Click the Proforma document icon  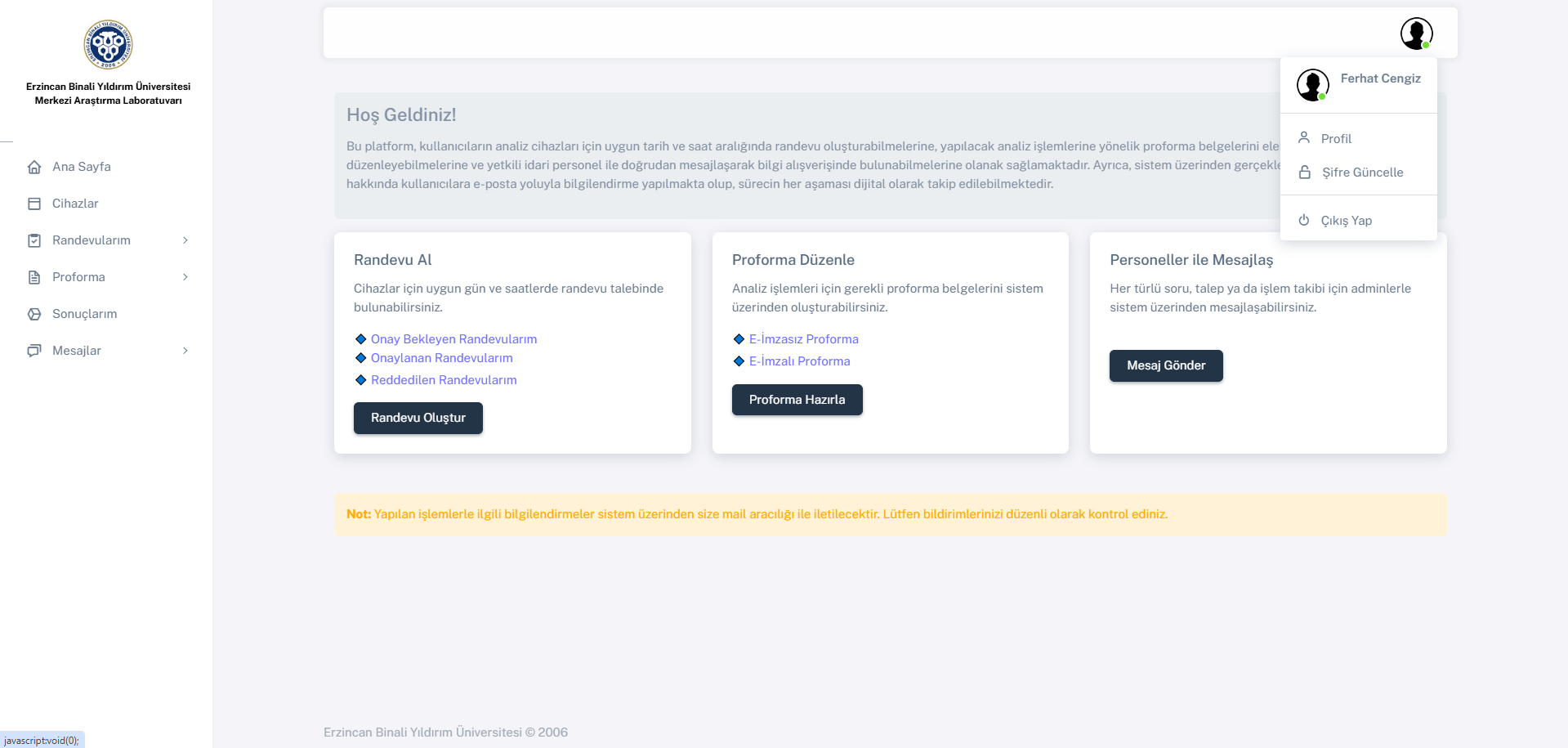[x=34, y=277]
